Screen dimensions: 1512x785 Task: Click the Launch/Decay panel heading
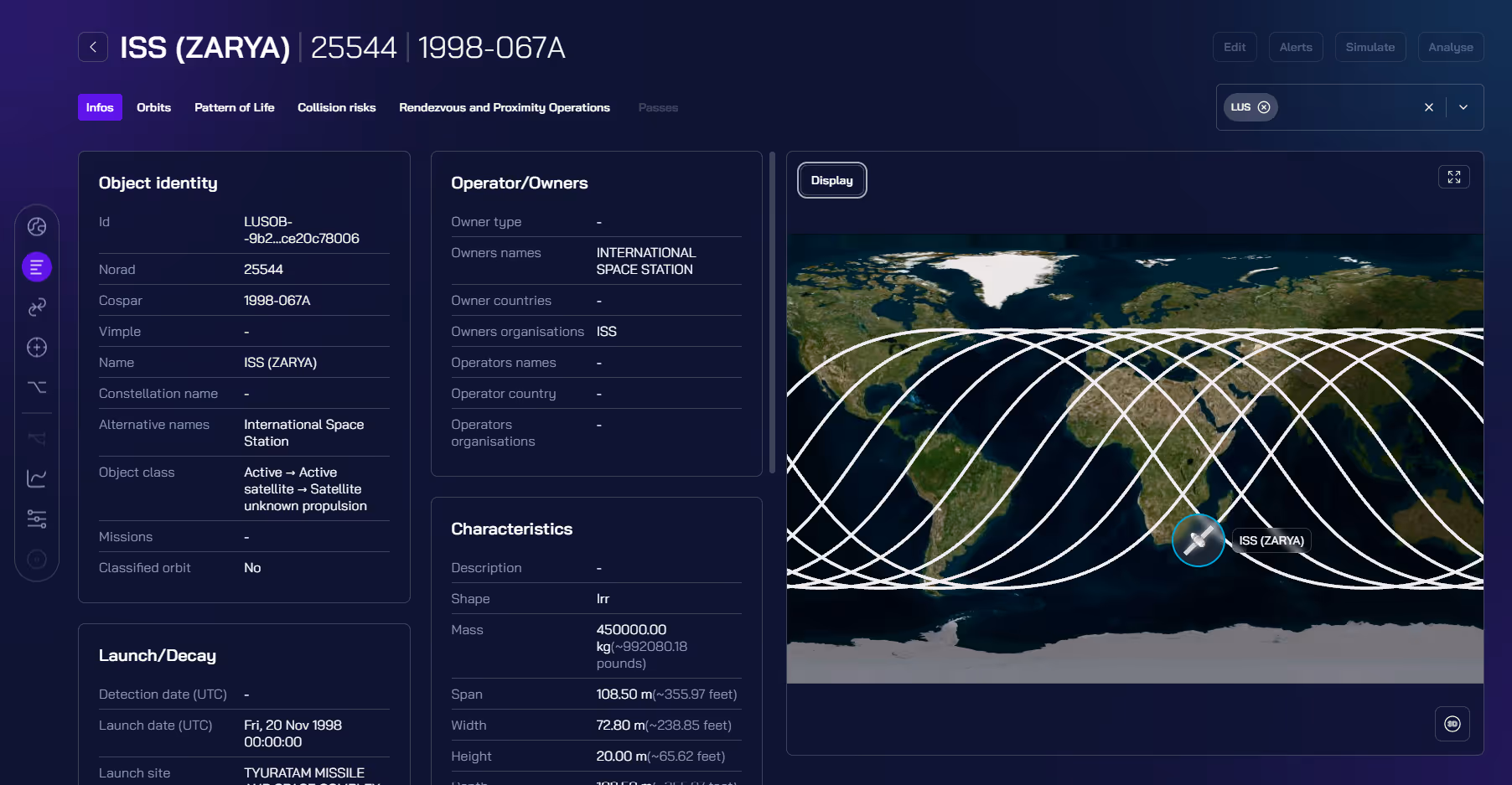[157, 655]
